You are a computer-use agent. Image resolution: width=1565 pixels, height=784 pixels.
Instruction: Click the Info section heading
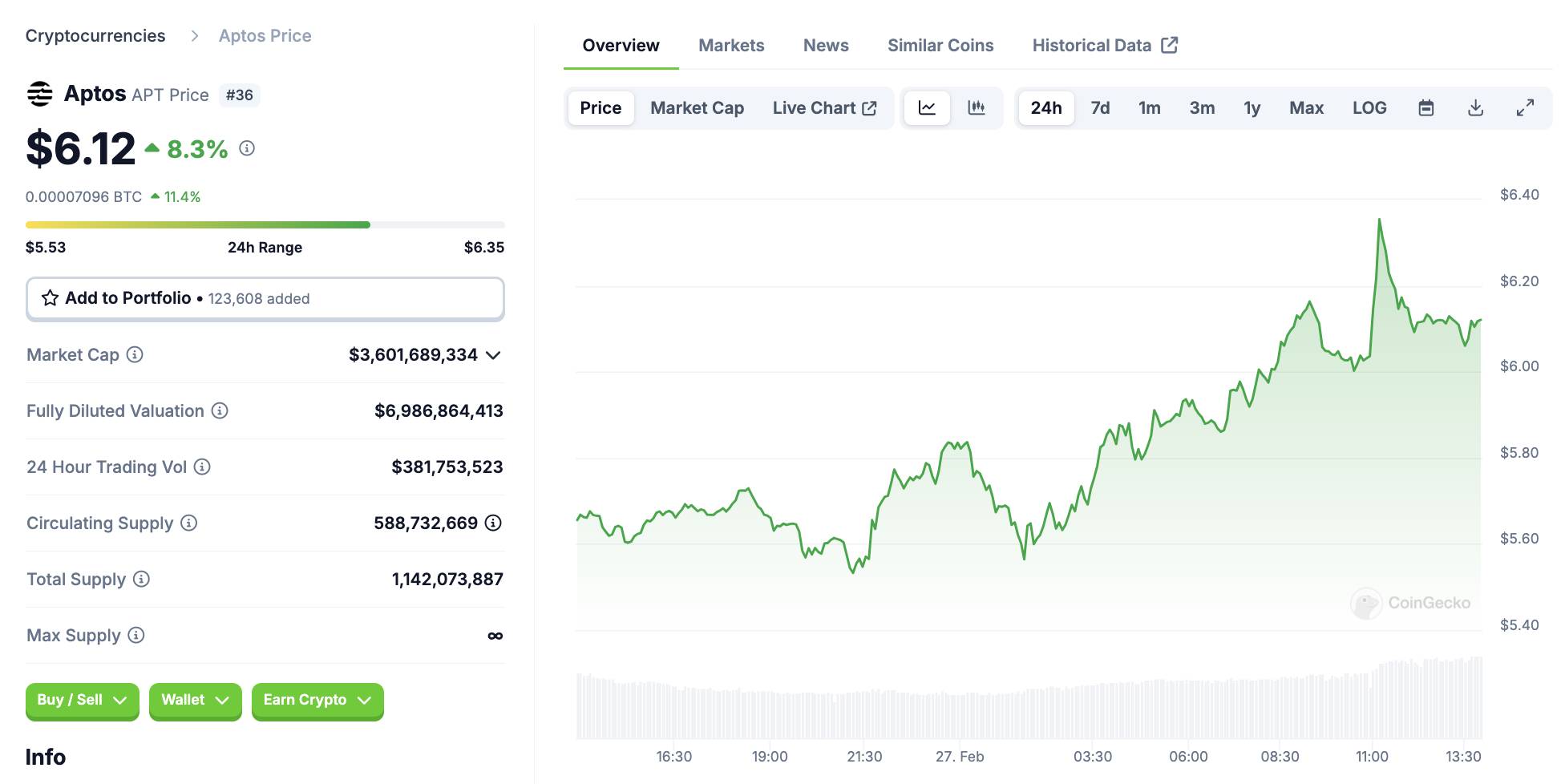46,758
